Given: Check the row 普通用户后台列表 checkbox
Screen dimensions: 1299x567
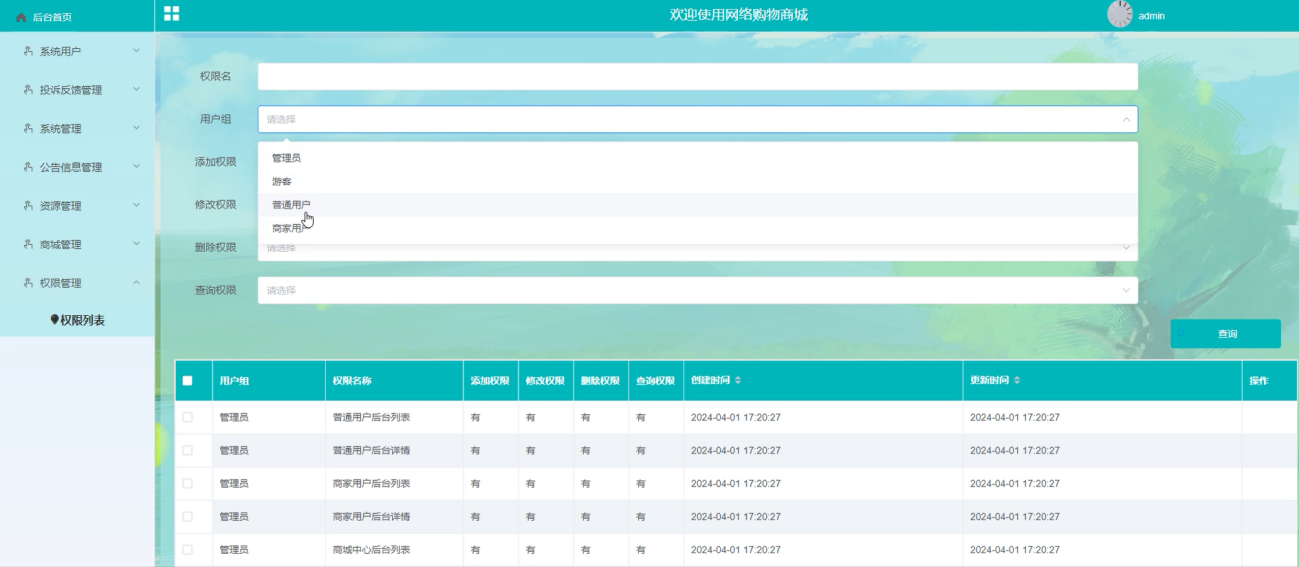Looking at the screenshot, I should click(x=187, y=417).
